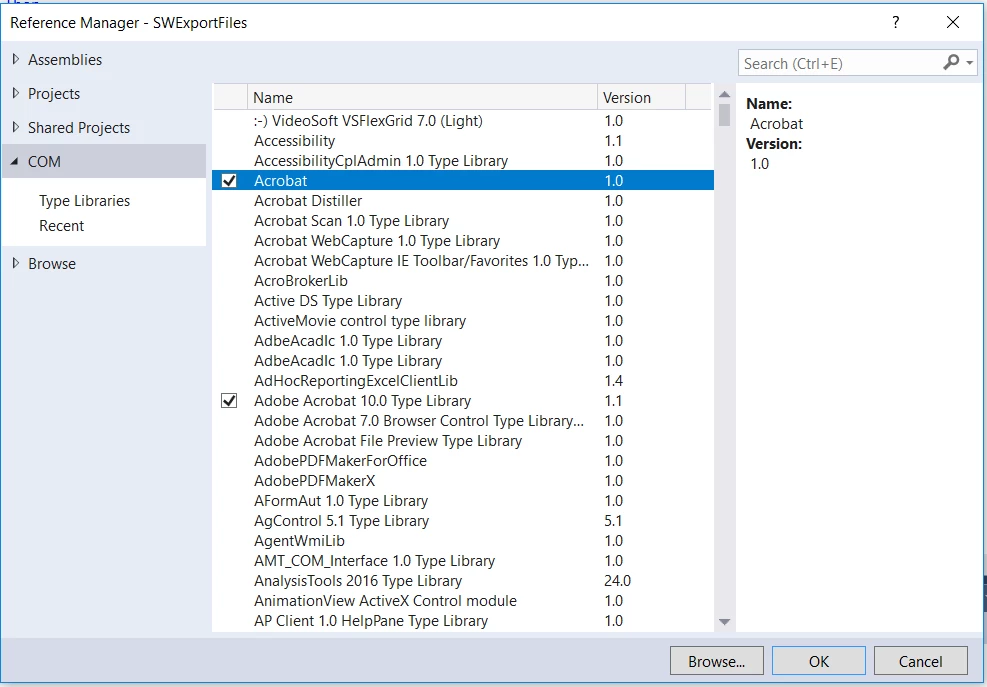Open the search options dropdown arrow
This screenshot has height=687, width=987.
point(969,63)
